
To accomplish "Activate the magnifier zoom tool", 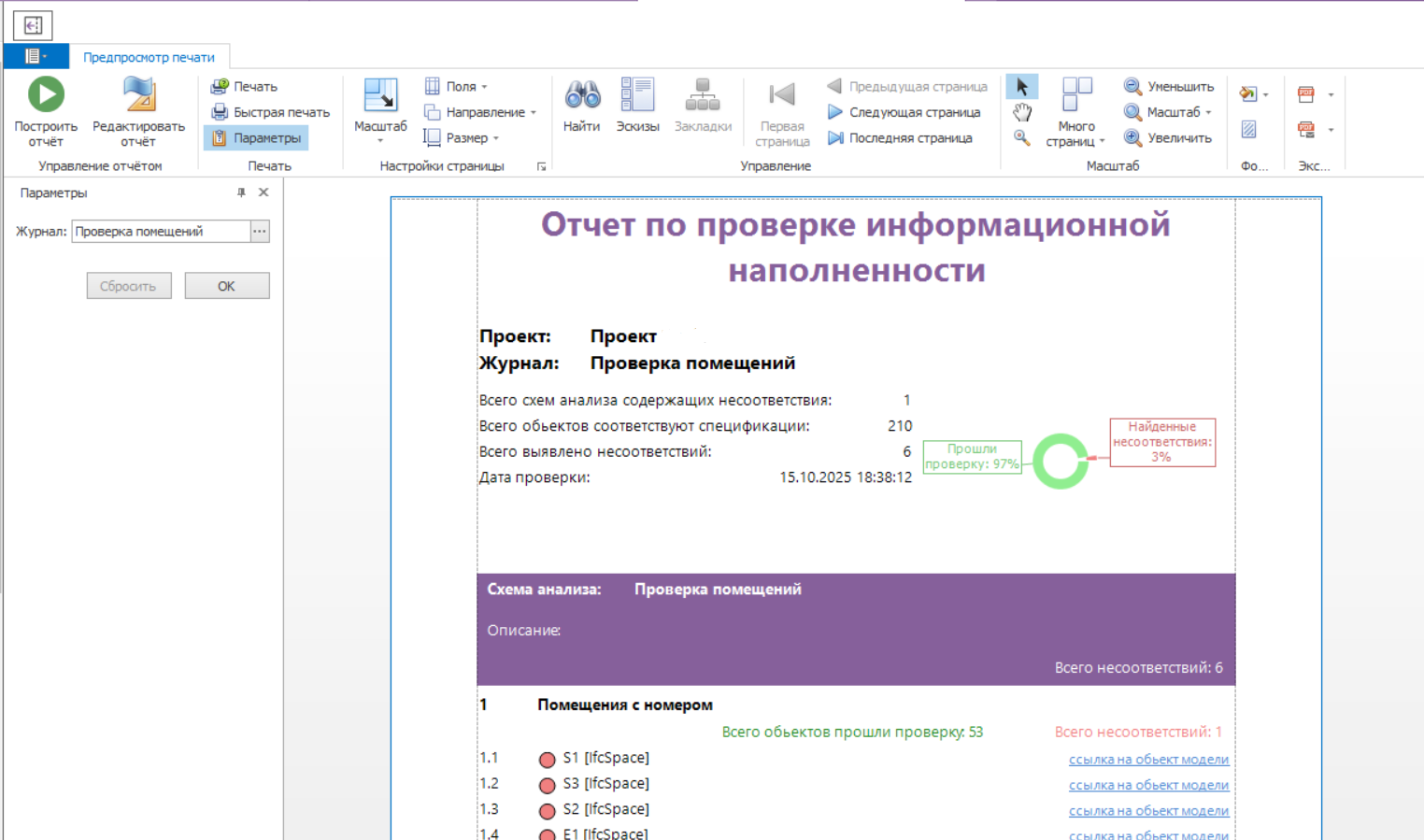I will (x=1022, y=138).
